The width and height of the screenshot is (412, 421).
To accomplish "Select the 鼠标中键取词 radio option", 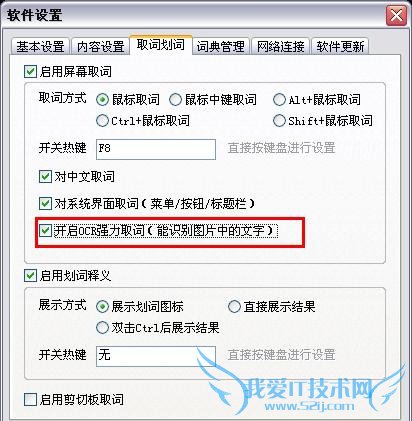I will (x=175, y=99).
